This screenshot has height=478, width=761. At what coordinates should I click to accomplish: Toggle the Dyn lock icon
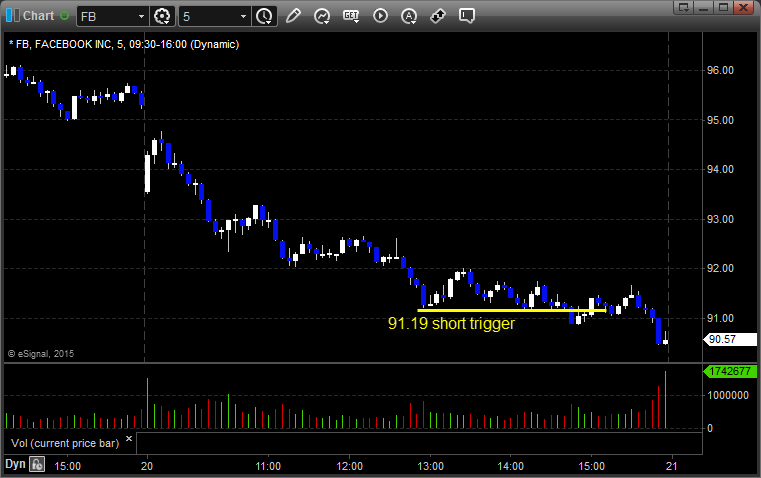(37, 464)
